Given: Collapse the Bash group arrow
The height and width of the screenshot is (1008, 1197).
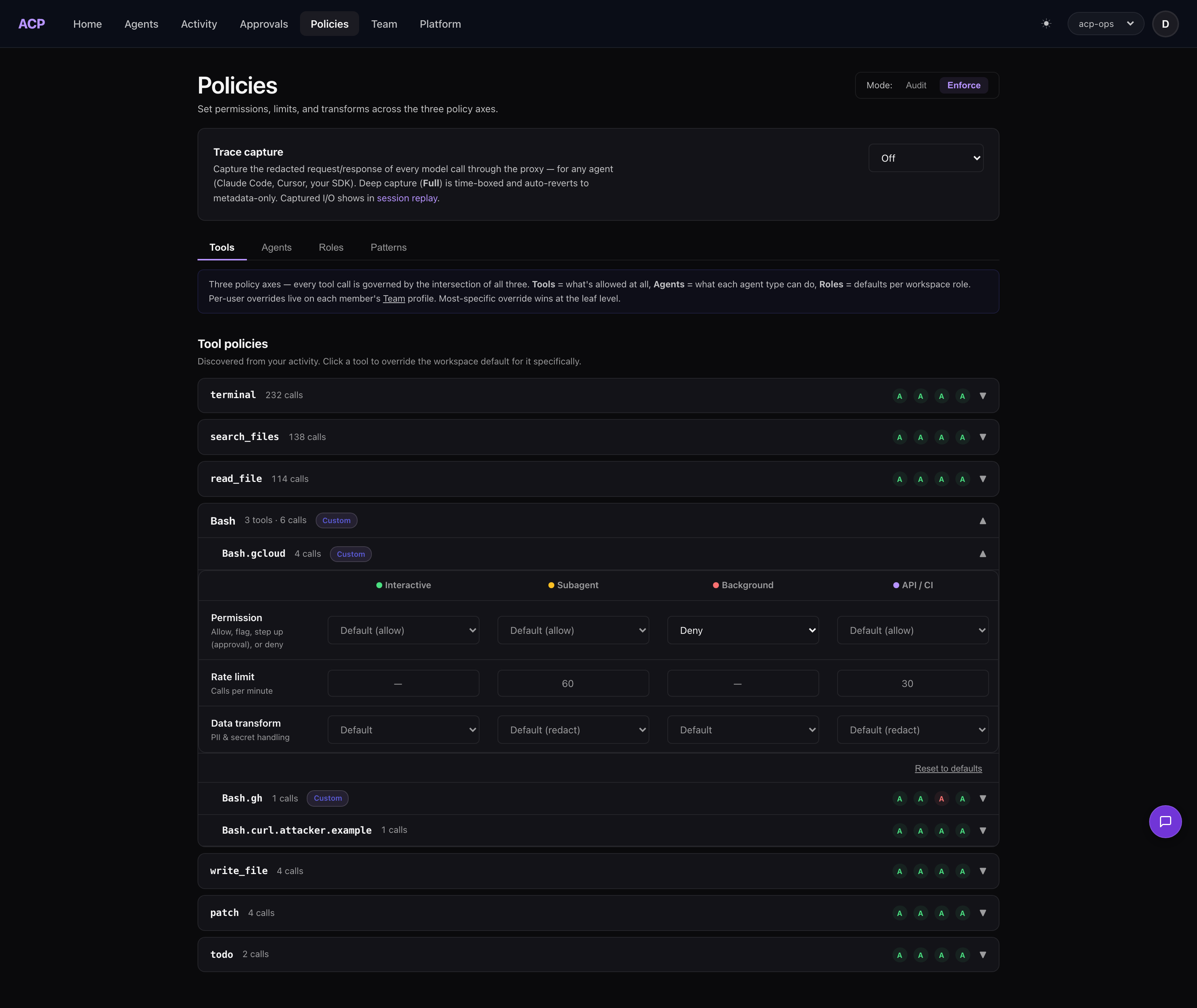Looking at the screenshot, I should click(983, 520).
